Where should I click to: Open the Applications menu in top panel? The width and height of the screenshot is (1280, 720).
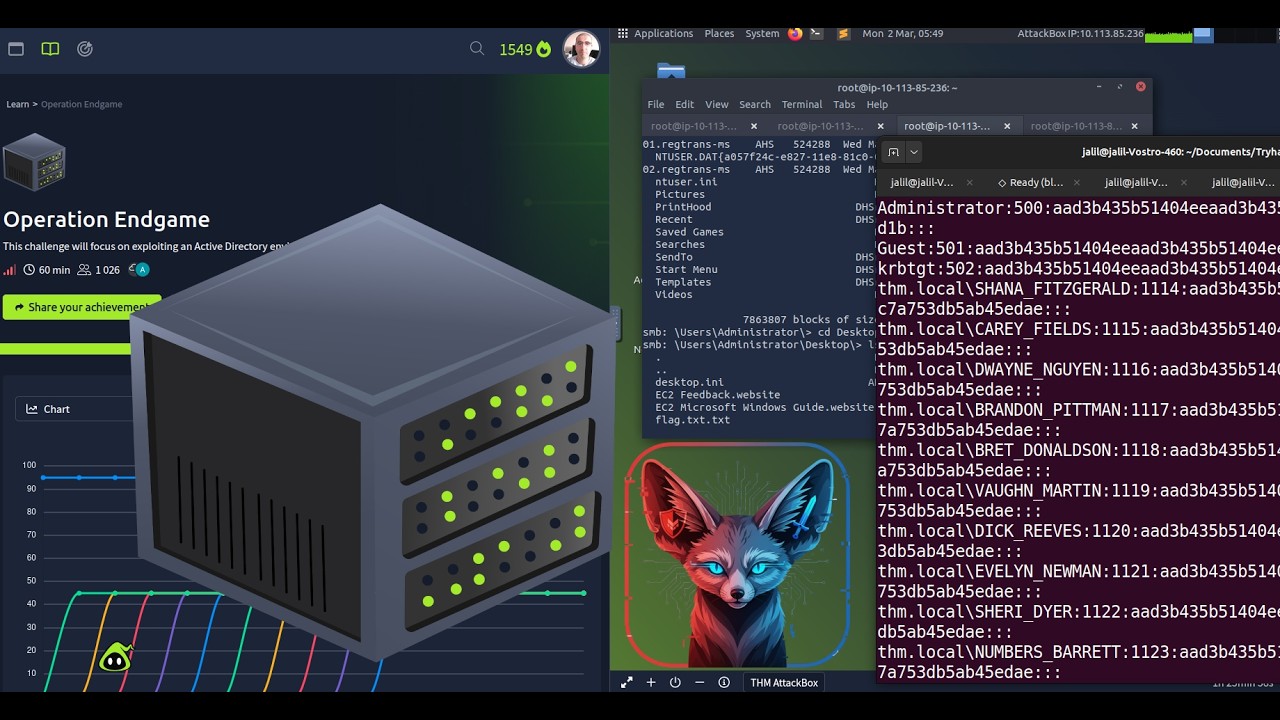point(663,33)
